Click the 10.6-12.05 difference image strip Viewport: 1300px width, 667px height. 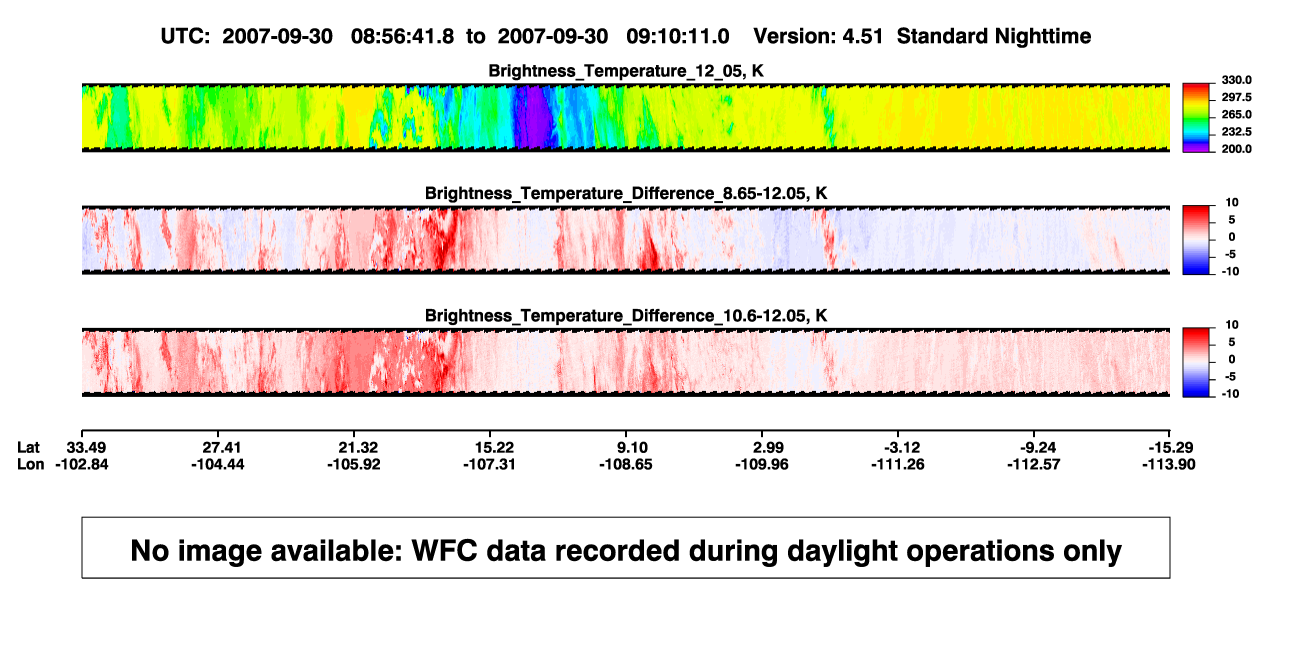[626, 362]
